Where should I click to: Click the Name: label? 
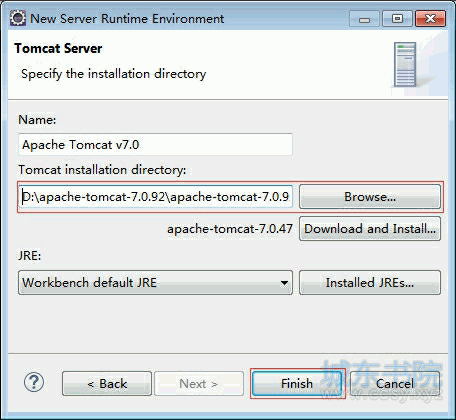[37, 120]
